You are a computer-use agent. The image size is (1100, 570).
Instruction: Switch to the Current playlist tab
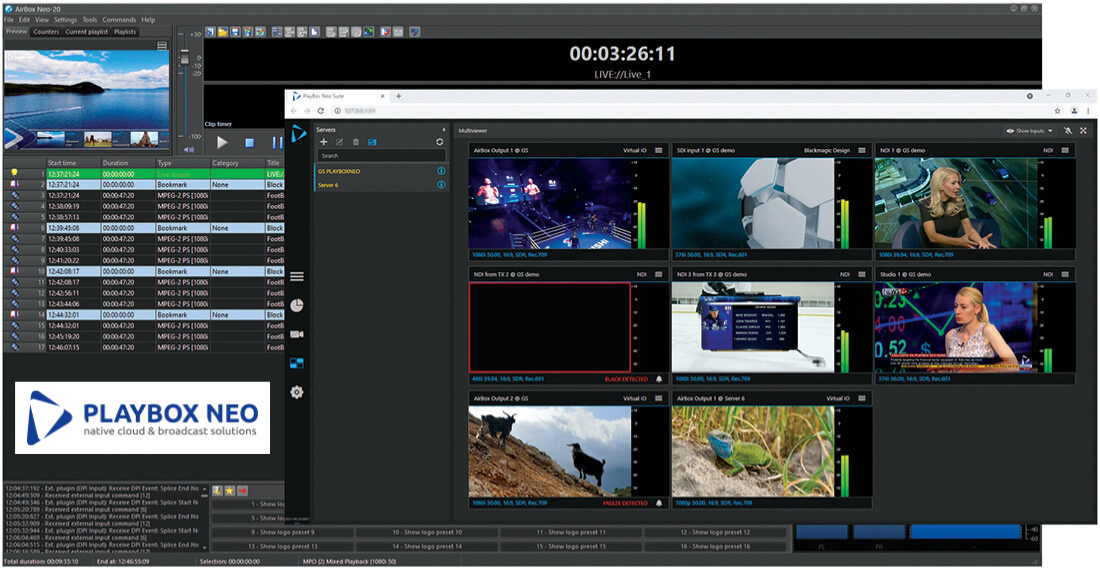coord(87,32)
